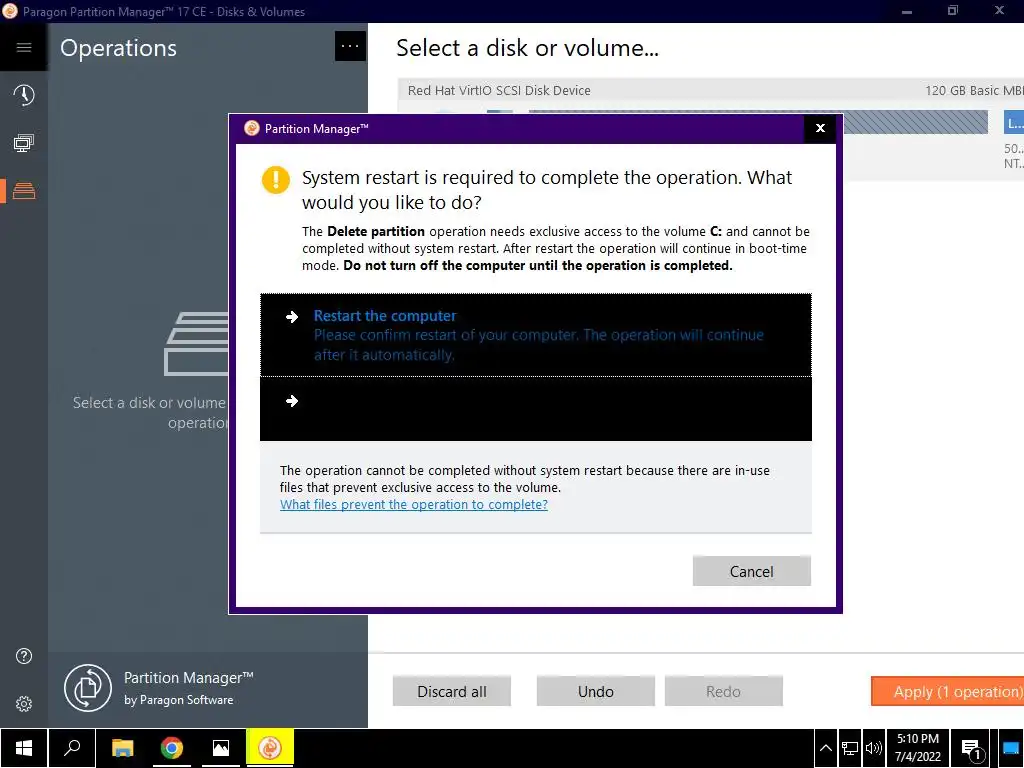1024x768 pixels.
Task: Close the Partition Manager dialog
Action: 820,129
